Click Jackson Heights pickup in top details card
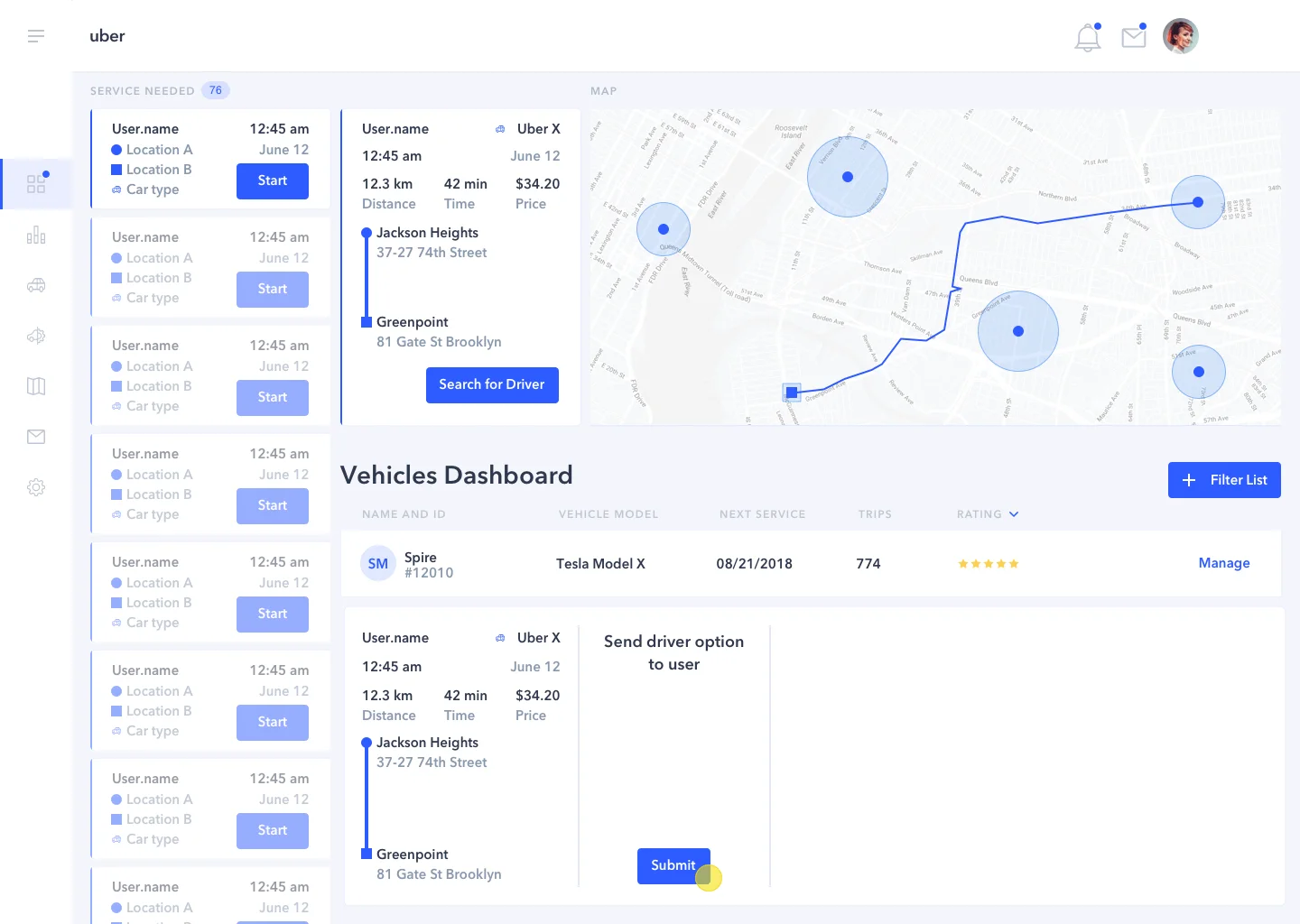 [x=427, y=233]
